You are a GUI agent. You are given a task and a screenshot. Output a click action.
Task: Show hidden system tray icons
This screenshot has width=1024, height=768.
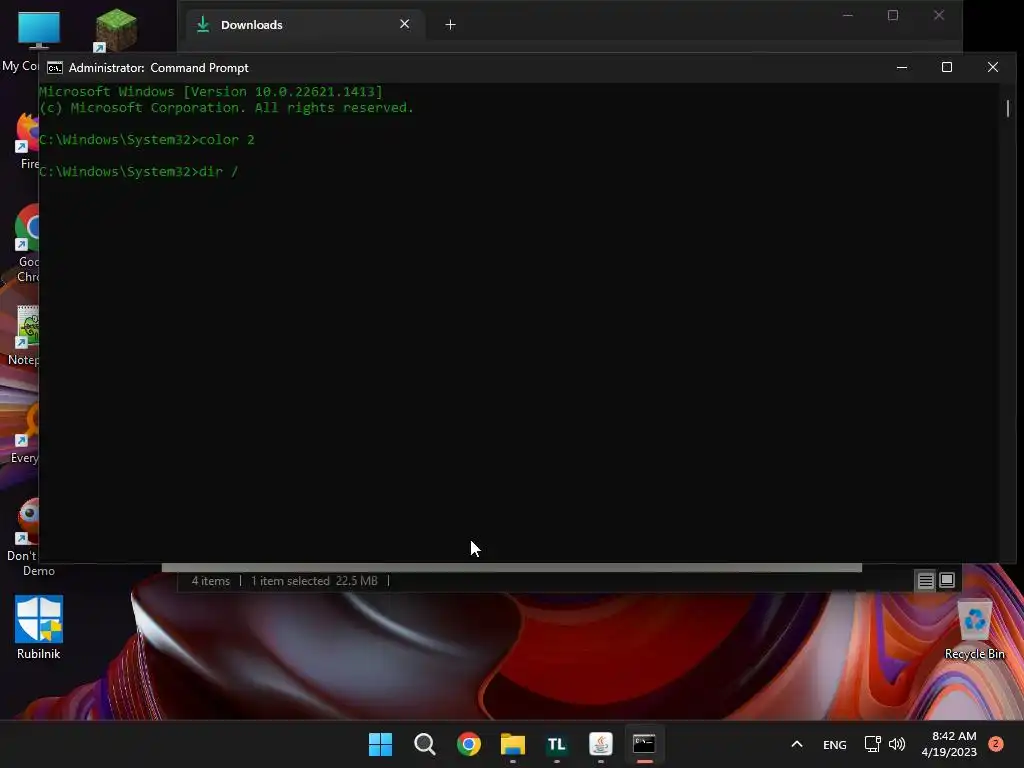tap(797, 744)
